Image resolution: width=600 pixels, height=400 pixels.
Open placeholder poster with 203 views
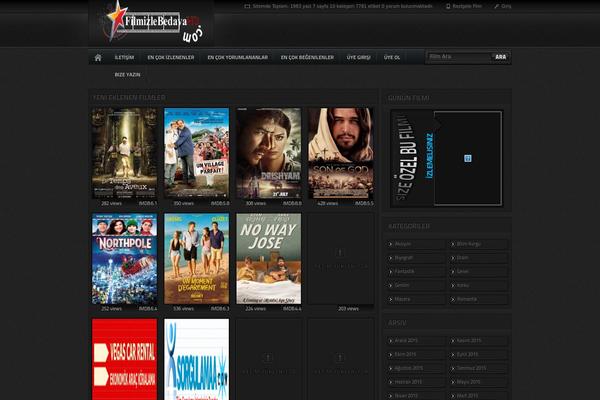pyautogui.click(x=341, y=259)
